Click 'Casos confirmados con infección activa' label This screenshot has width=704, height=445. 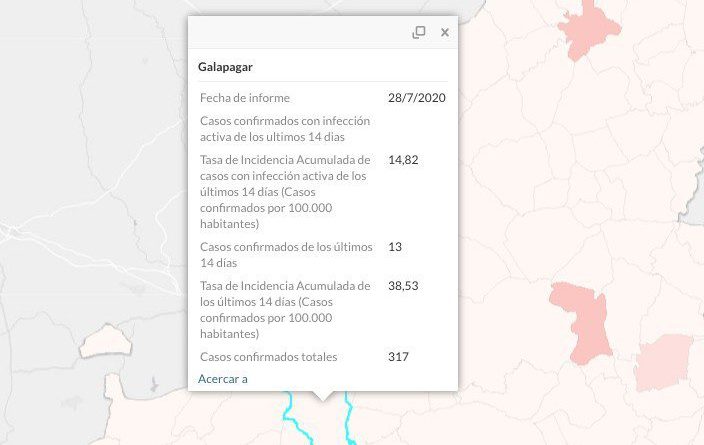click(x=284, y=128)
